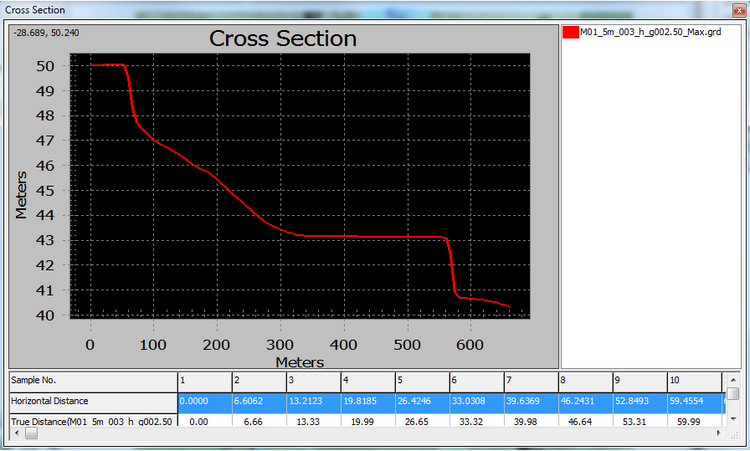Click sample column header 5
This screenshot has width=750, height=451.
tap(420, 381)
